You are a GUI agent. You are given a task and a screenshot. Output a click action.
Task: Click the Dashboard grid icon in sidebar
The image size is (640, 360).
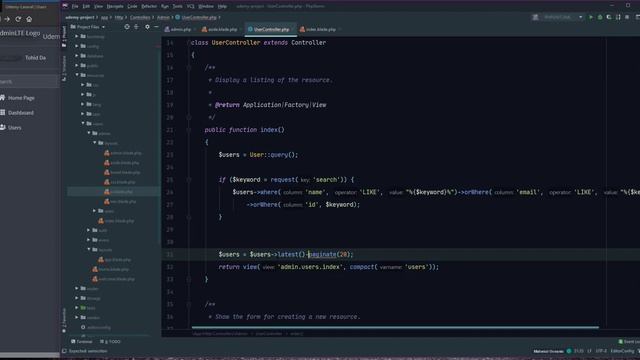3,112
